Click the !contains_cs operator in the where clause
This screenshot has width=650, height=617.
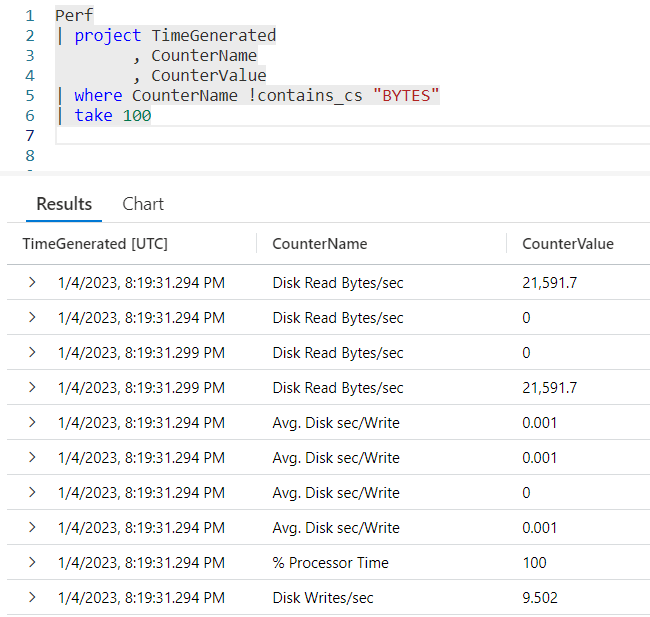point(302,96)
